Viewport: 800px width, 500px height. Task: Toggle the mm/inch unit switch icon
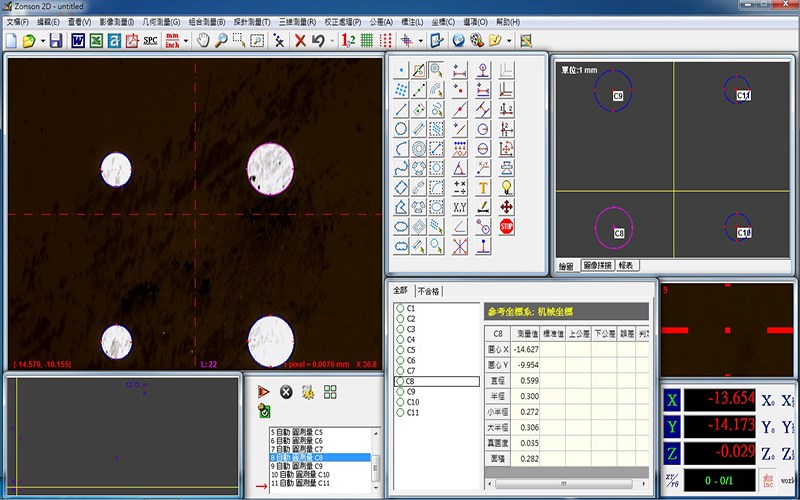(x=172, y=40)
